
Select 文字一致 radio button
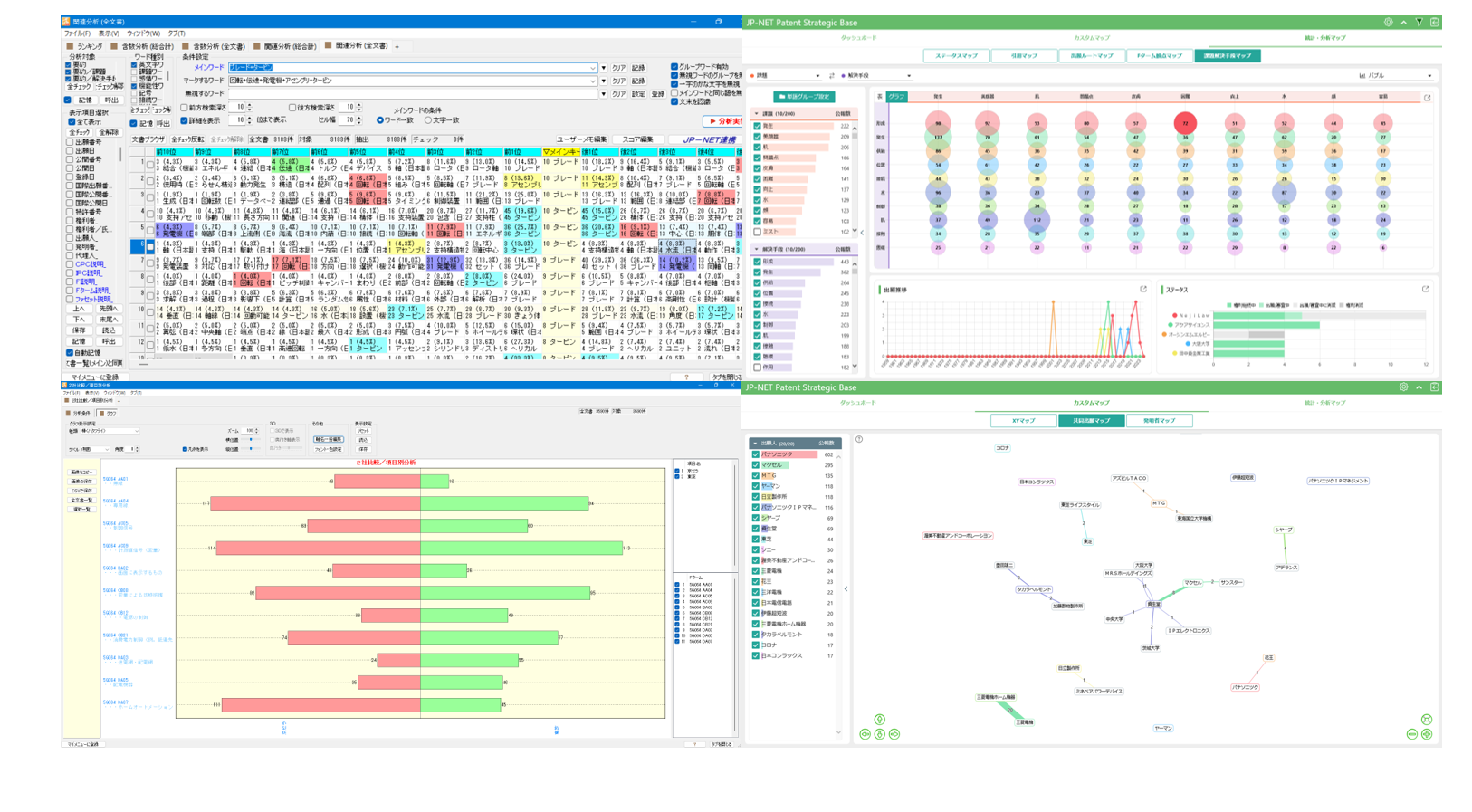point(429,120)
